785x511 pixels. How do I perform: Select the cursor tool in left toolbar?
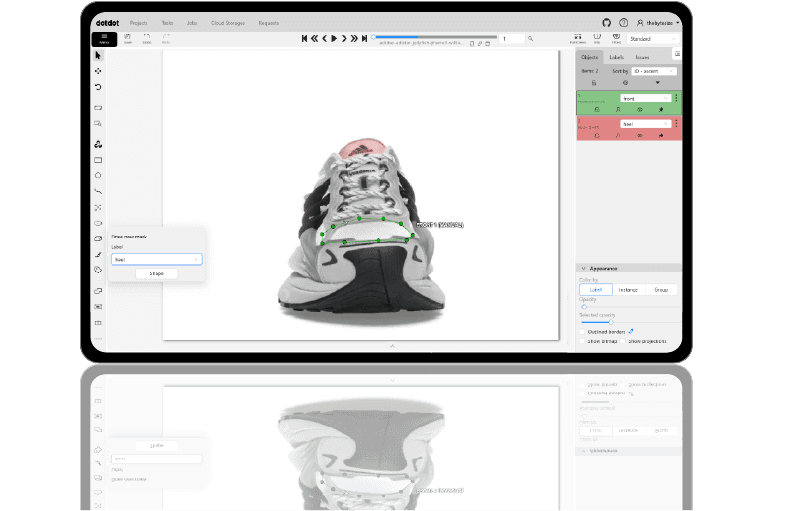point(98,56)
